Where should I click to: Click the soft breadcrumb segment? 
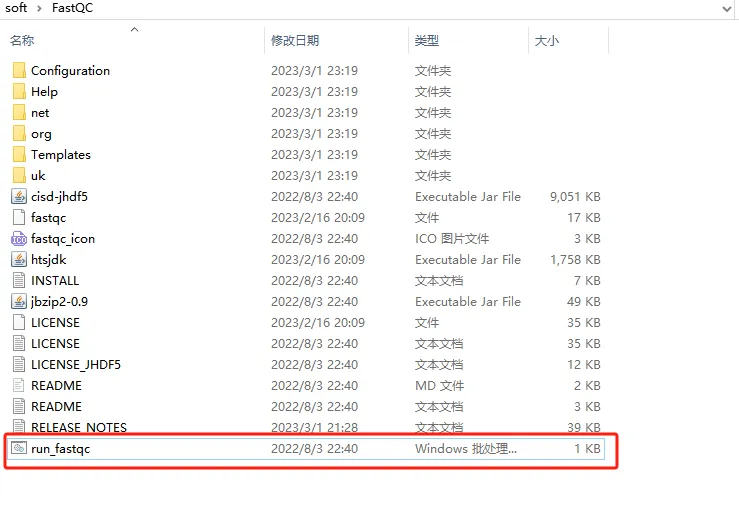[x=15, y=8]
